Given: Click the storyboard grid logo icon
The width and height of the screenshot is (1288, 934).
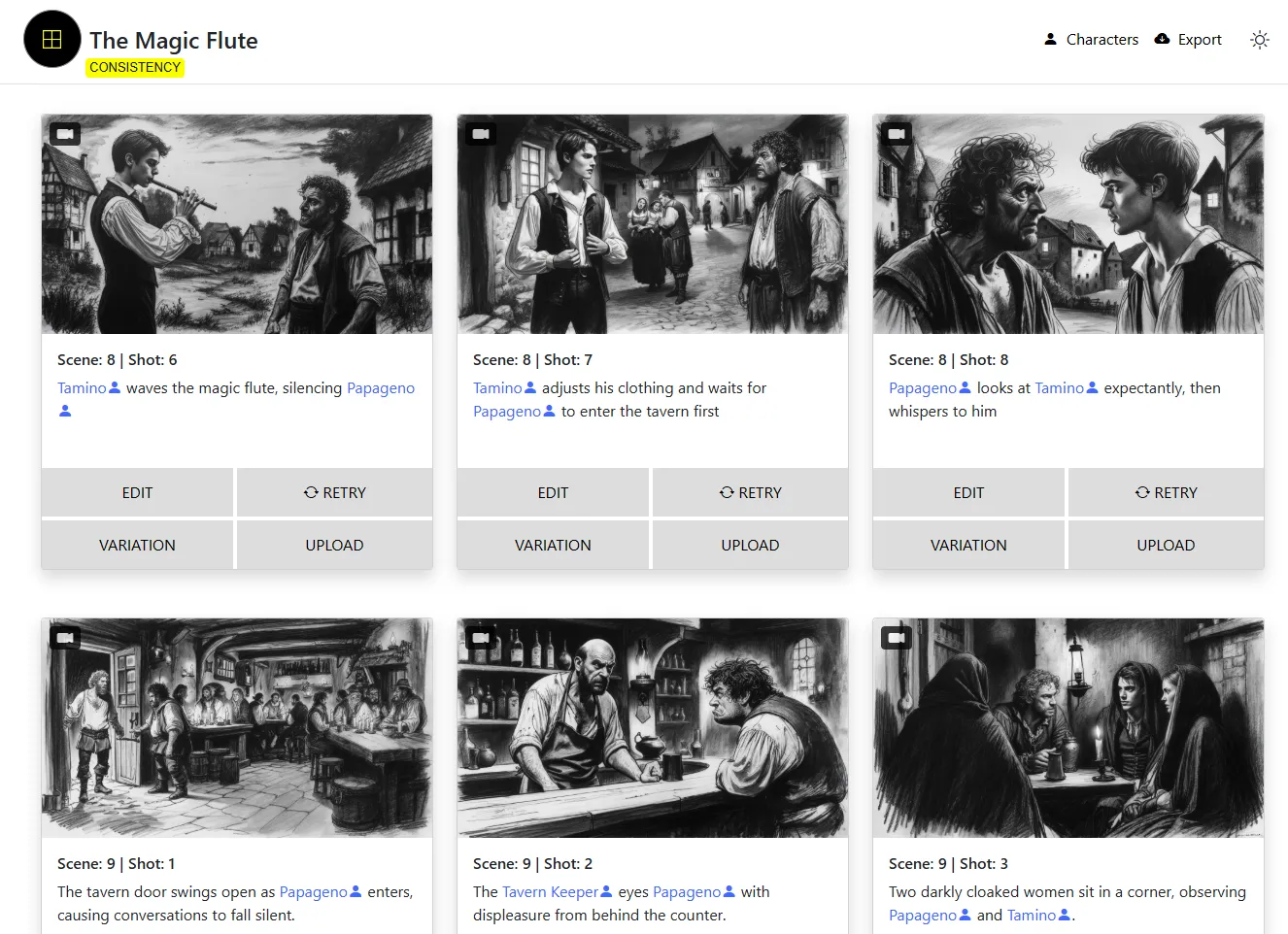Looking at the screenshot, I should (52, 40).
